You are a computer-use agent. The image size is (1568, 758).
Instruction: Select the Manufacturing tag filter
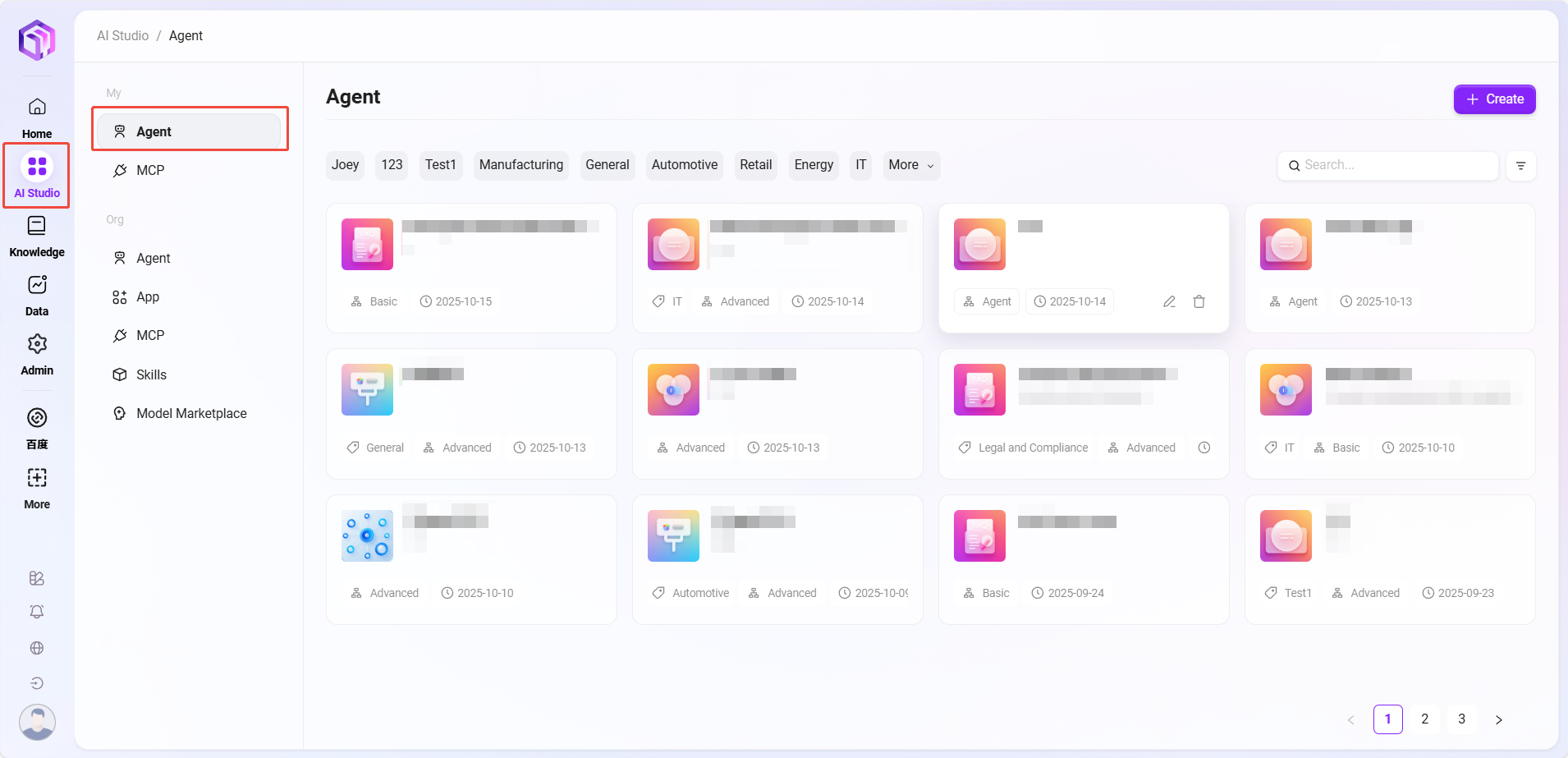(x=520, y=165)
